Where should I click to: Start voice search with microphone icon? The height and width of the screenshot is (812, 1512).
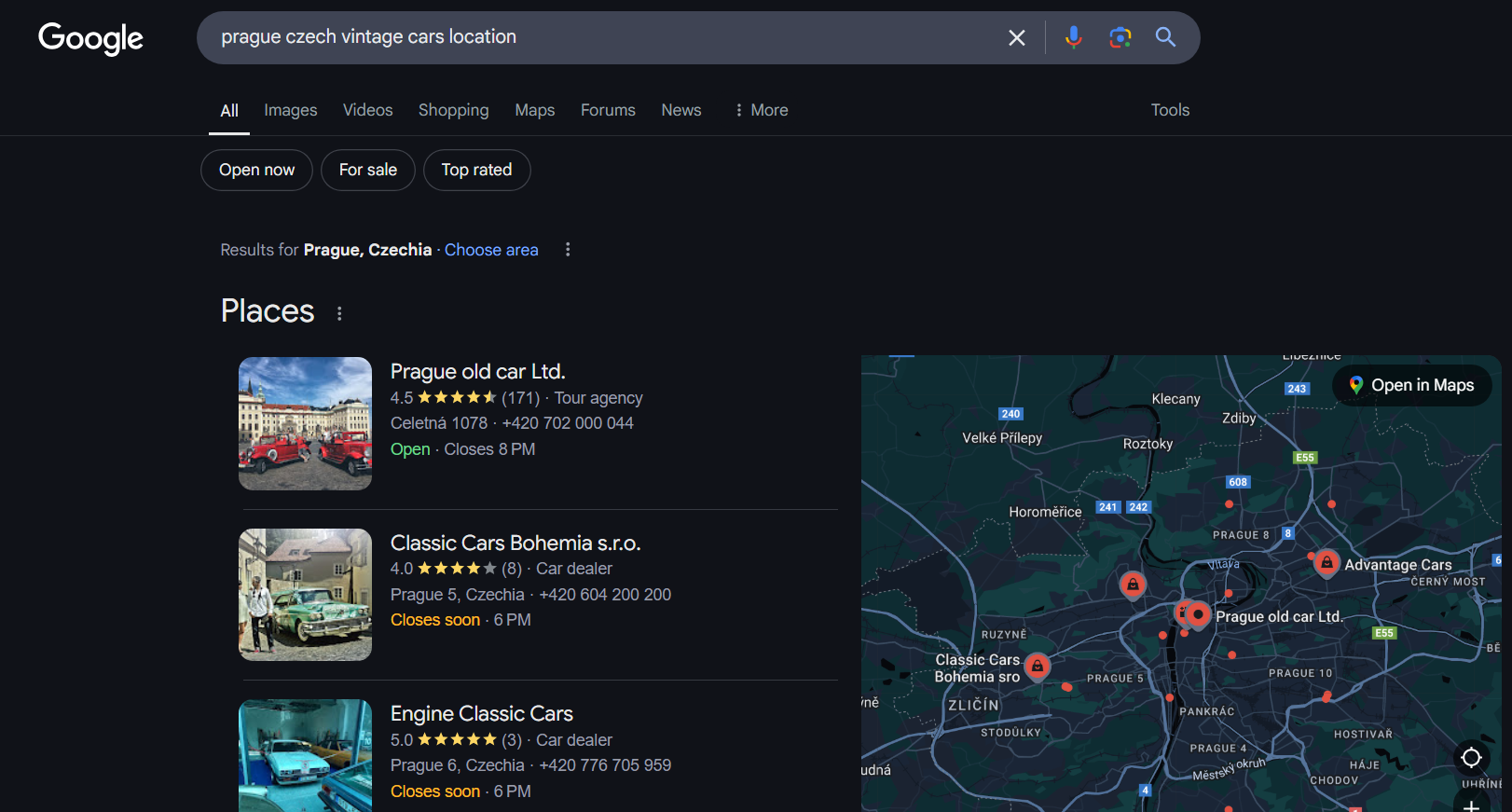pyautogui.click(x=1073, y=37)
